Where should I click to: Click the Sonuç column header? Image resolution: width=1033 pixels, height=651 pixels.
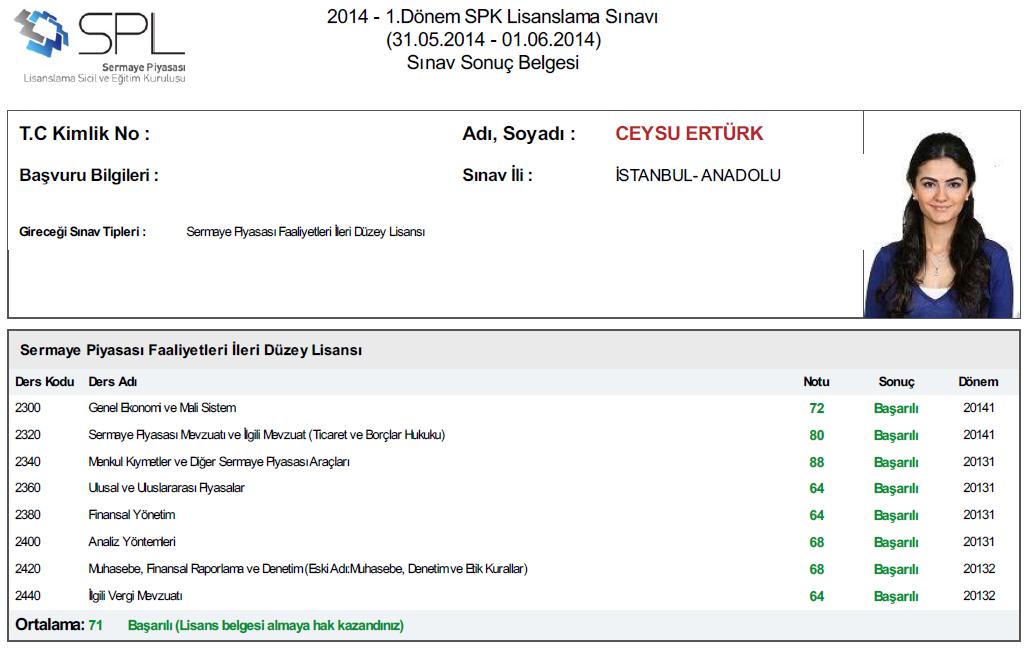[896, 382]
